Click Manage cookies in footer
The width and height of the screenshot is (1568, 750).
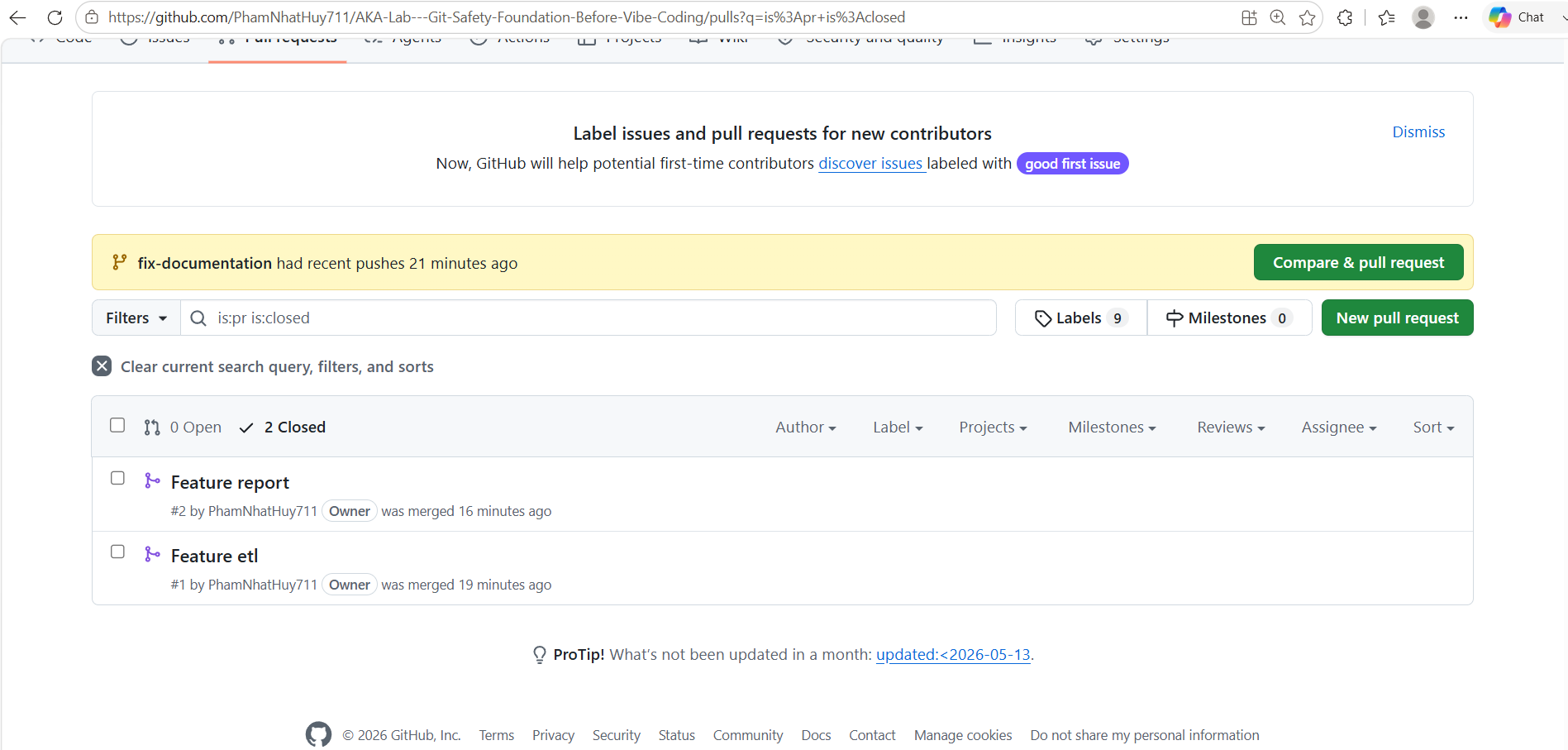963,735
